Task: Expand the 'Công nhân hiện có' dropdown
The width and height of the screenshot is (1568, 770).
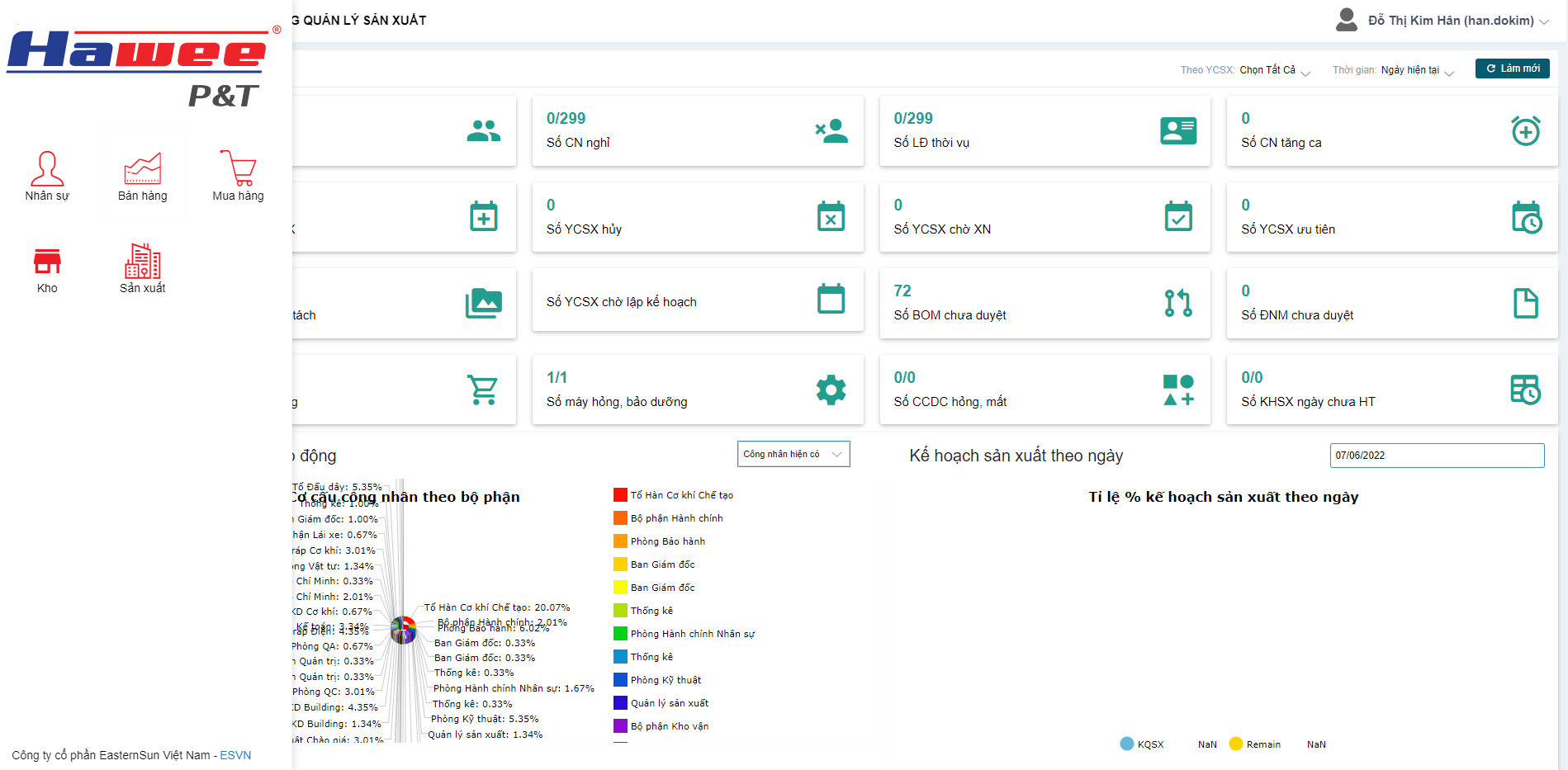Action: pyautogui.click(x=793, y=454)
